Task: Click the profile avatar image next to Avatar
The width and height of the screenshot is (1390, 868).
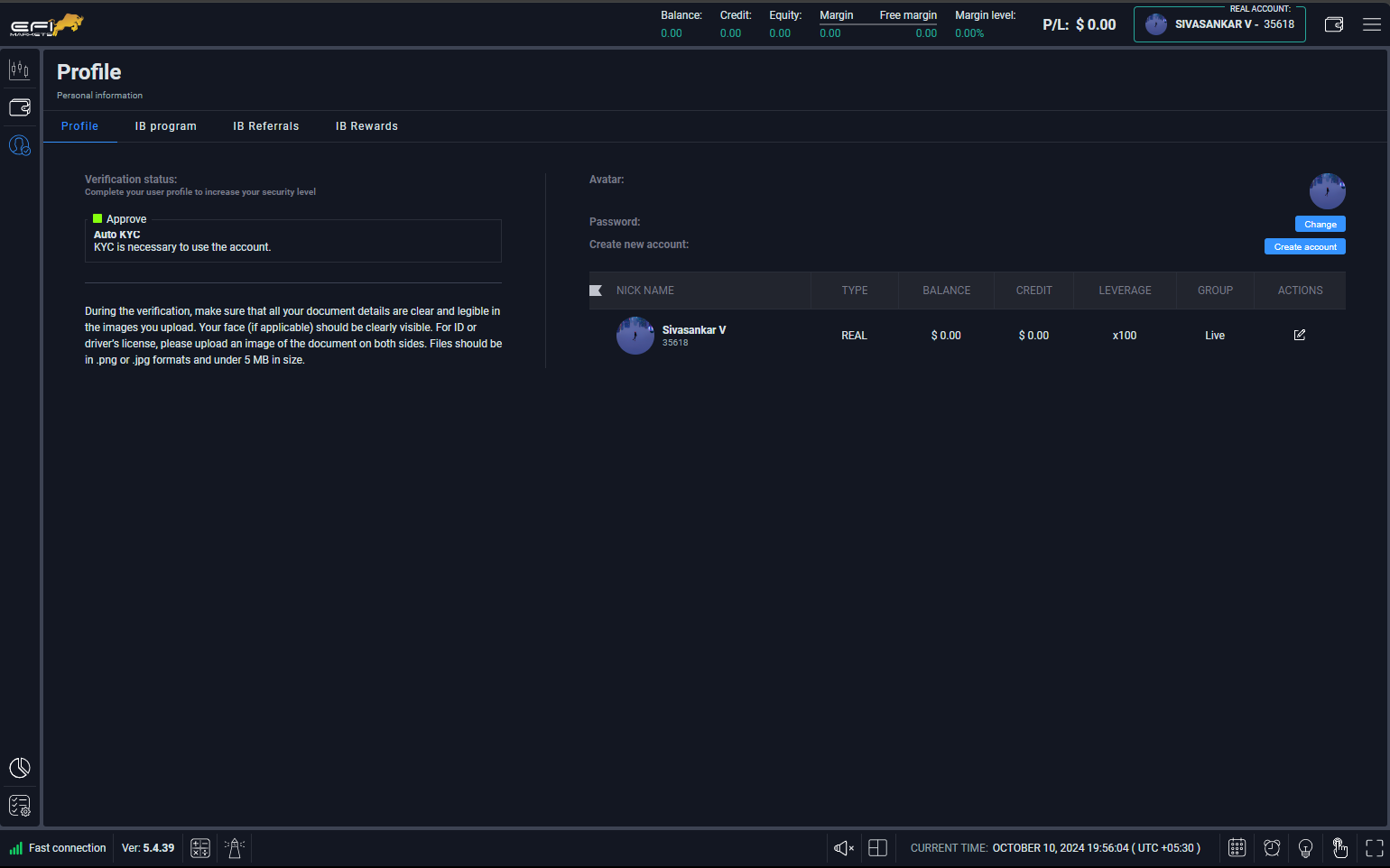Action: click(1328, 191)
